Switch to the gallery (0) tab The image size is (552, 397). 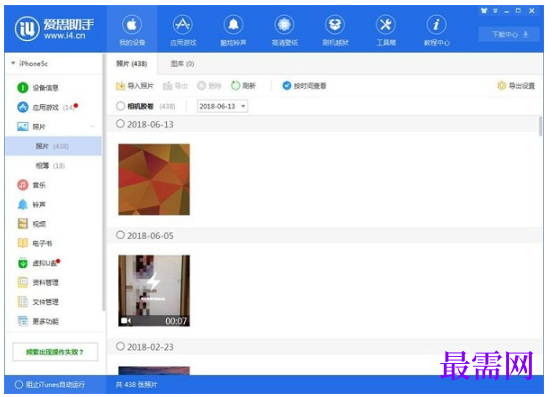182,64
